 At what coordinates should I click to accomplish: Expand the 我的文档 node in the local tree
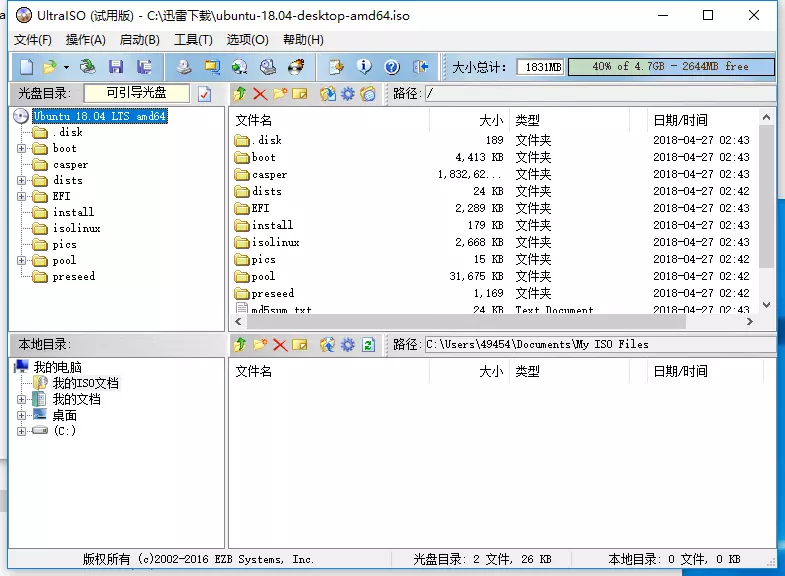click(x=21, y=399)
